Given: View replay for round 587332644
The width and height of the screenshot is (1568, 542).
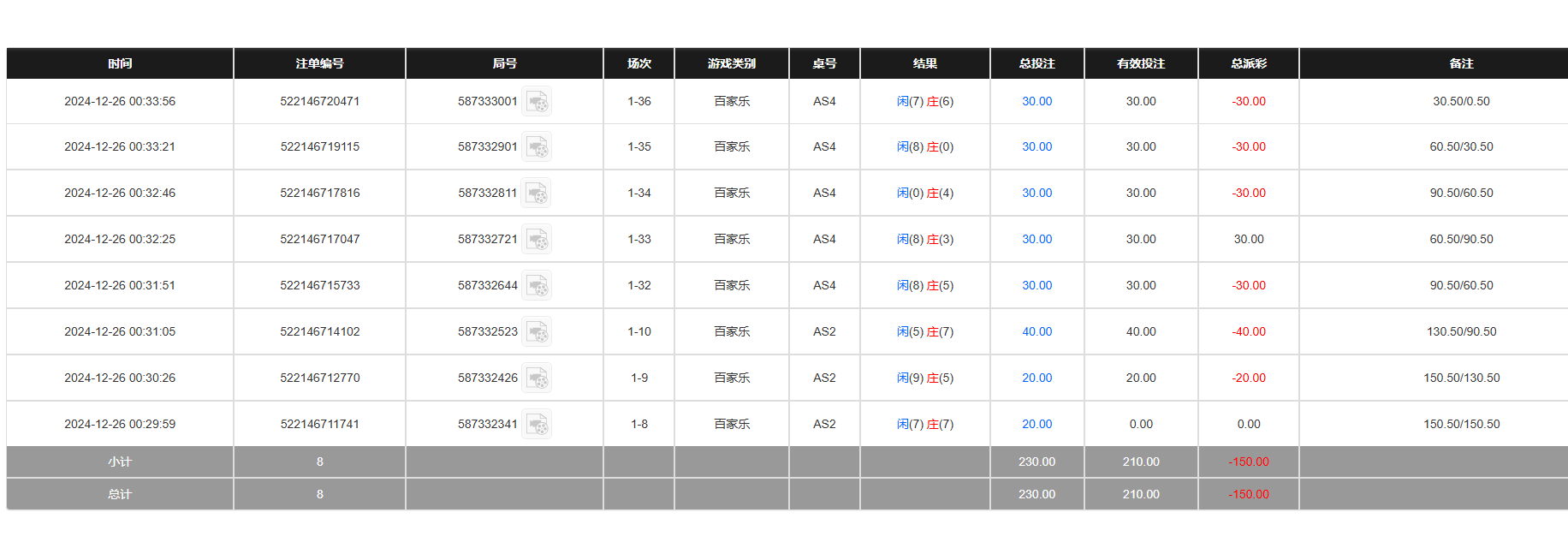Looking at the screenshot, I should click(537, 286).
